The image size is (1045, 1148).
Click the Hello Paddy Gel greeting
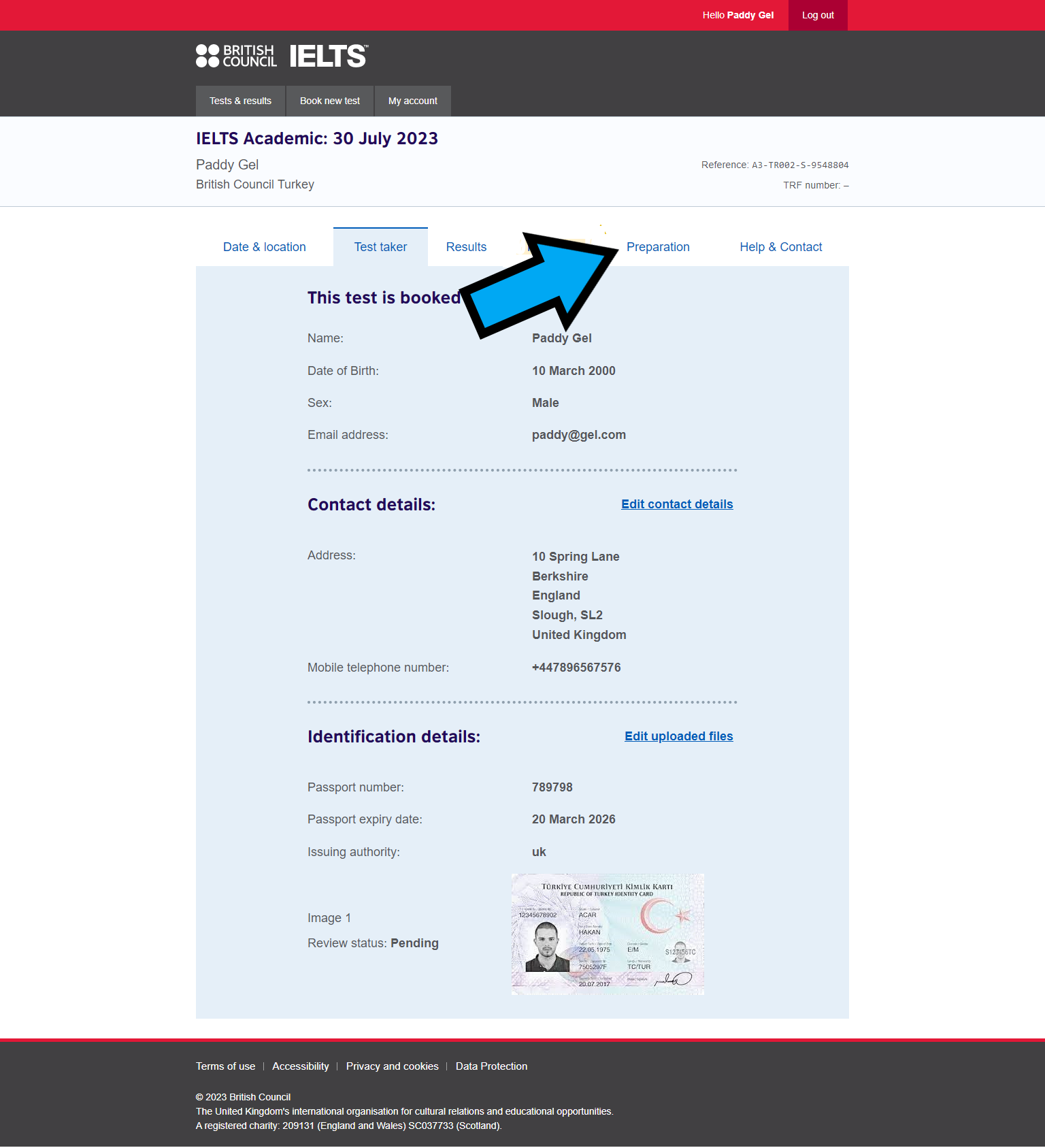737,15
